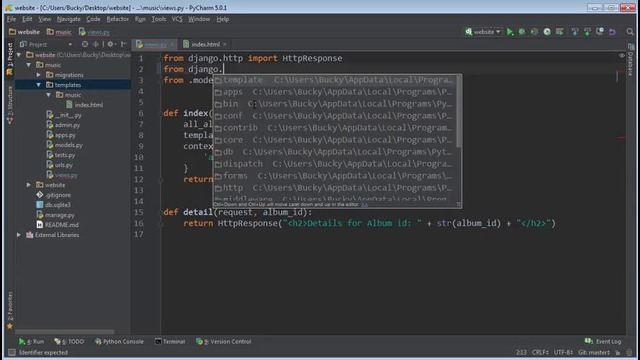The height and width of the screenshot is (360, 640).
Task: Collapse templates/music subfolder
Action: pyautogui.click(x=48, y=95)
